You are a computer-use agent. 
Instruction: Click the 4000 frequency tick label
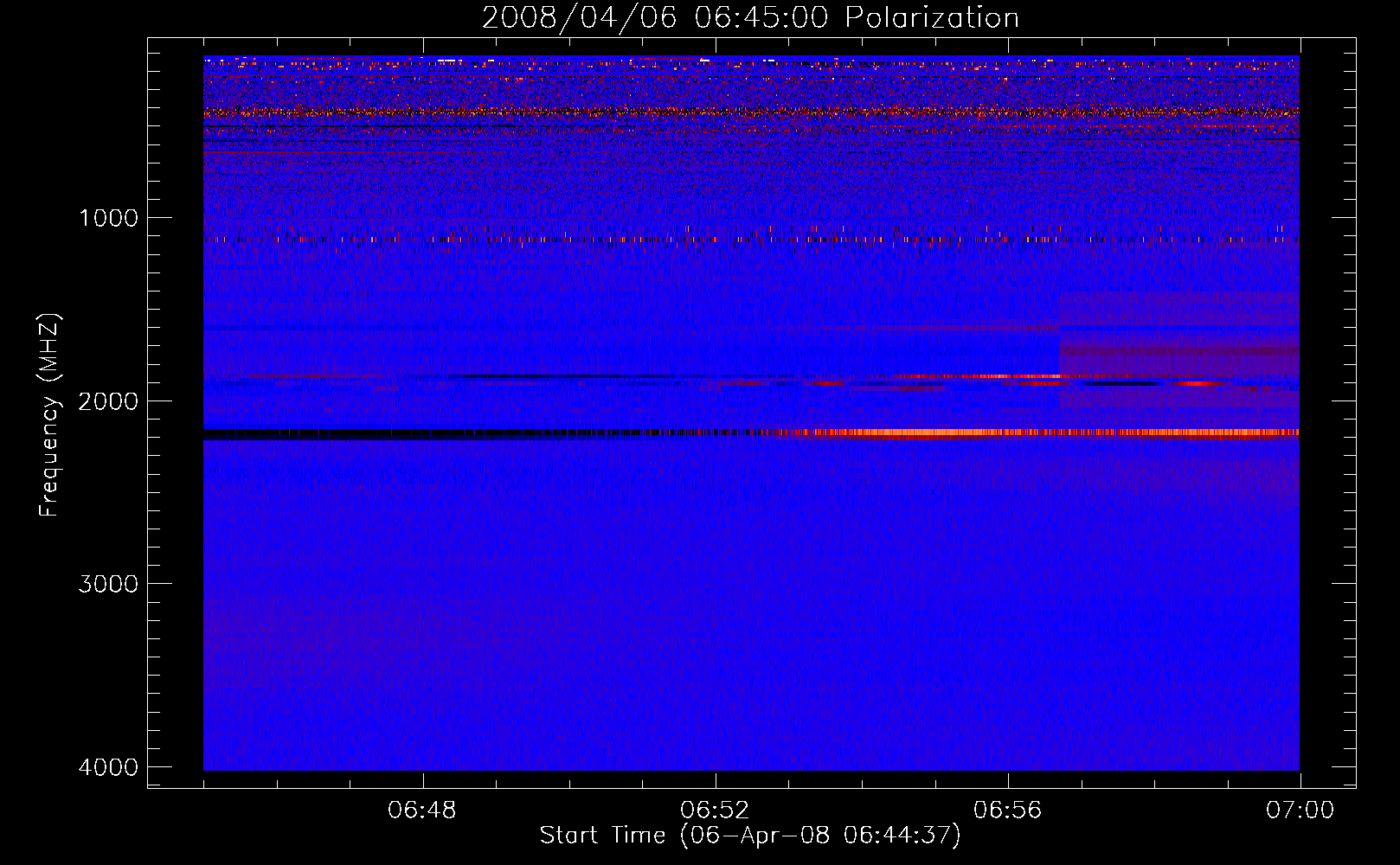tap(109, 767)
